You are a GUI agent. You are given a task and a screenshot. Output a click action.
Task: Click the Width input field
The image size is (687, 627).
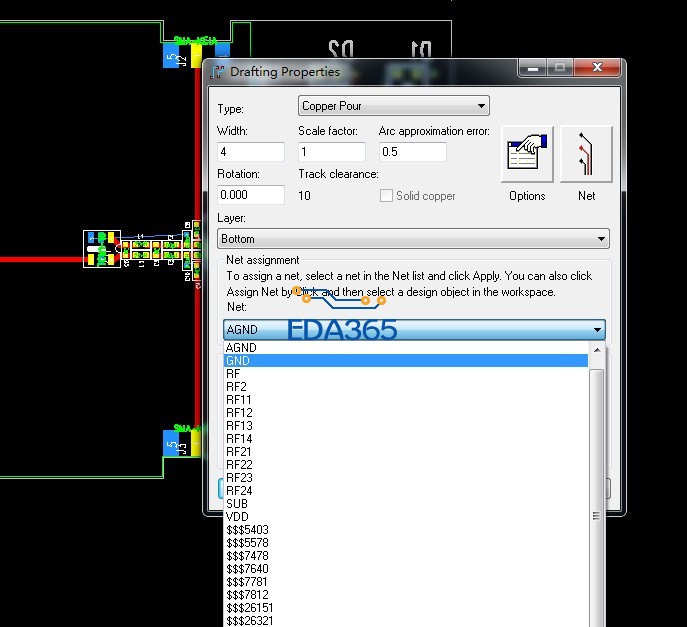click(251, 152)
